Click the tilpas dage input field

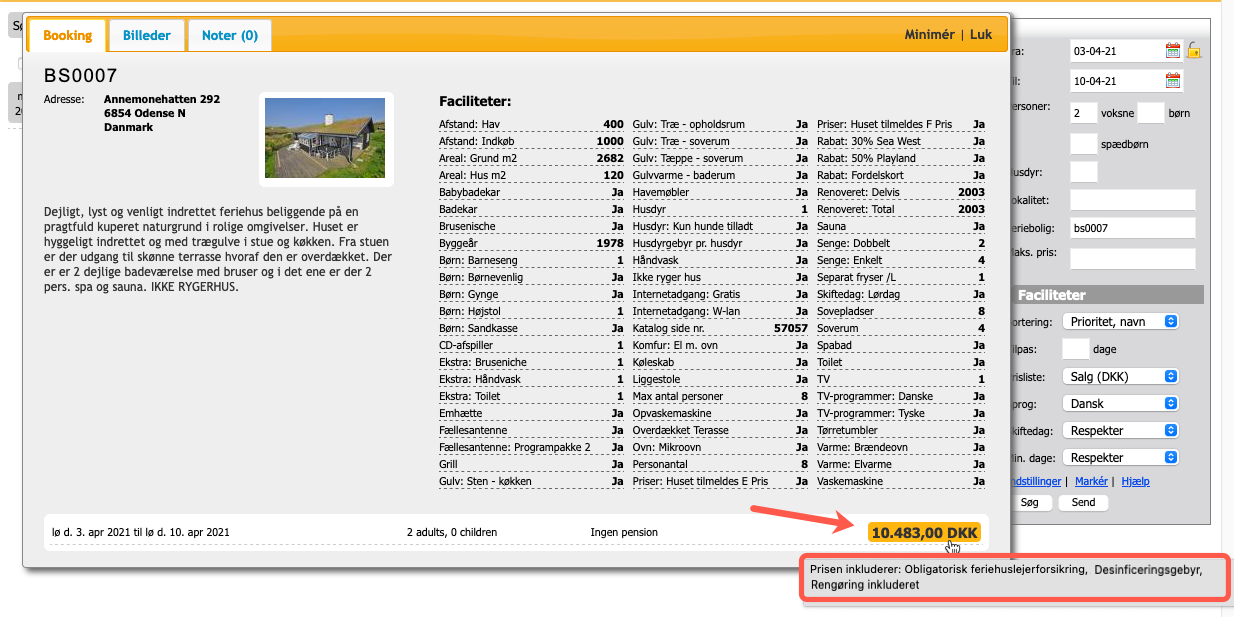(1075, 349)
